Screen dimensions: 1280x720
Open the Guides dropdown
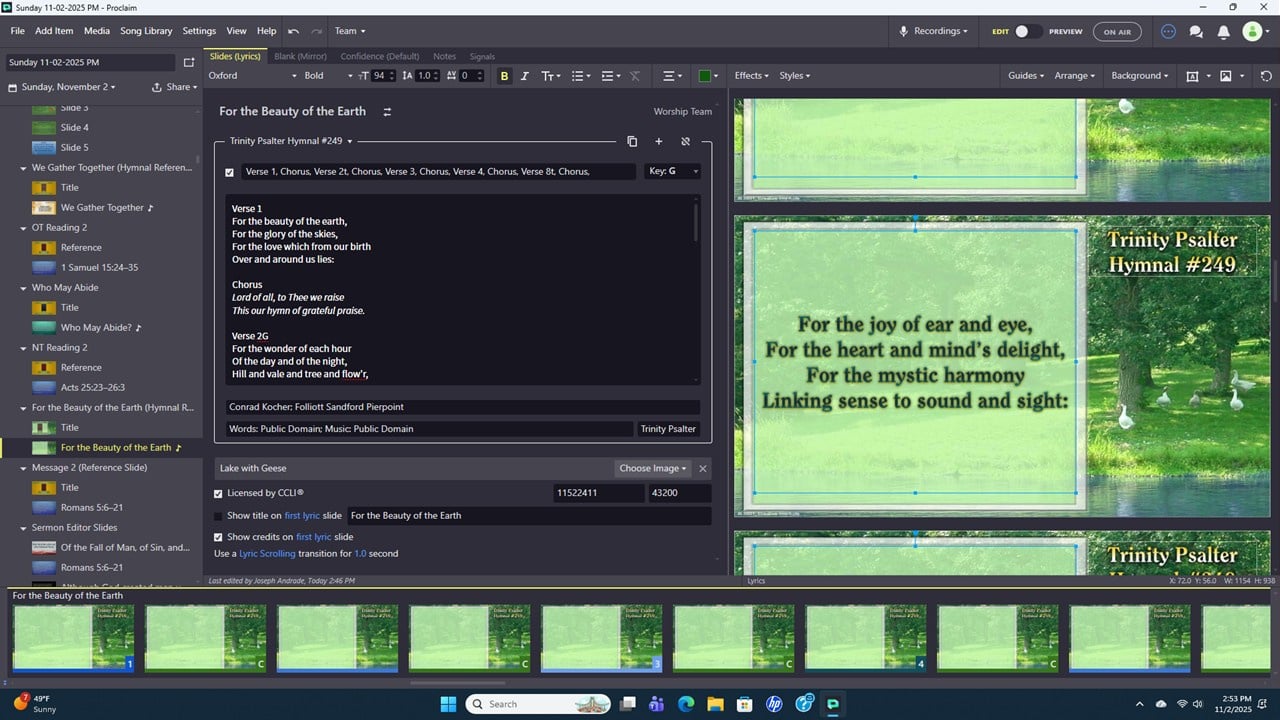point(1026,76)
